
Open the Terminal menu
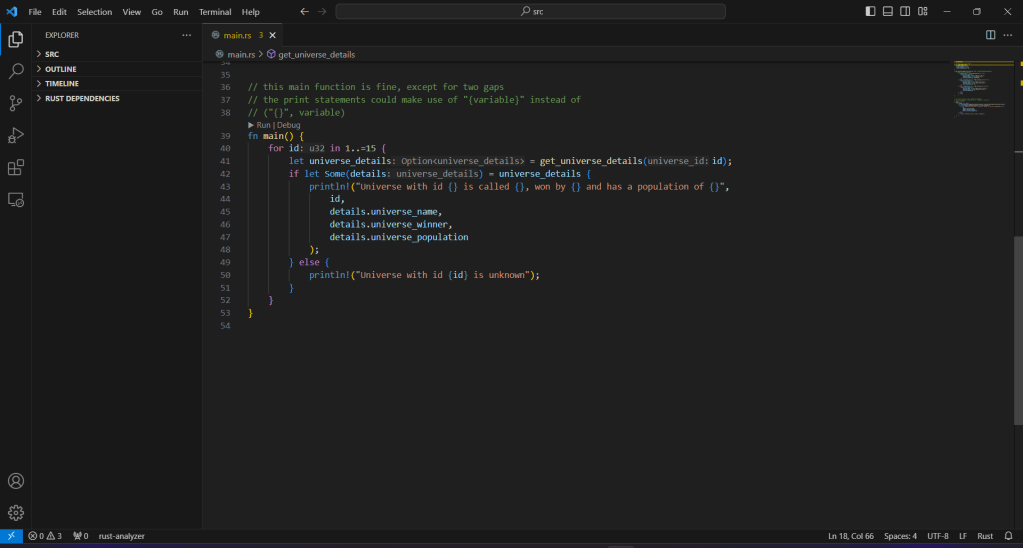214,12
